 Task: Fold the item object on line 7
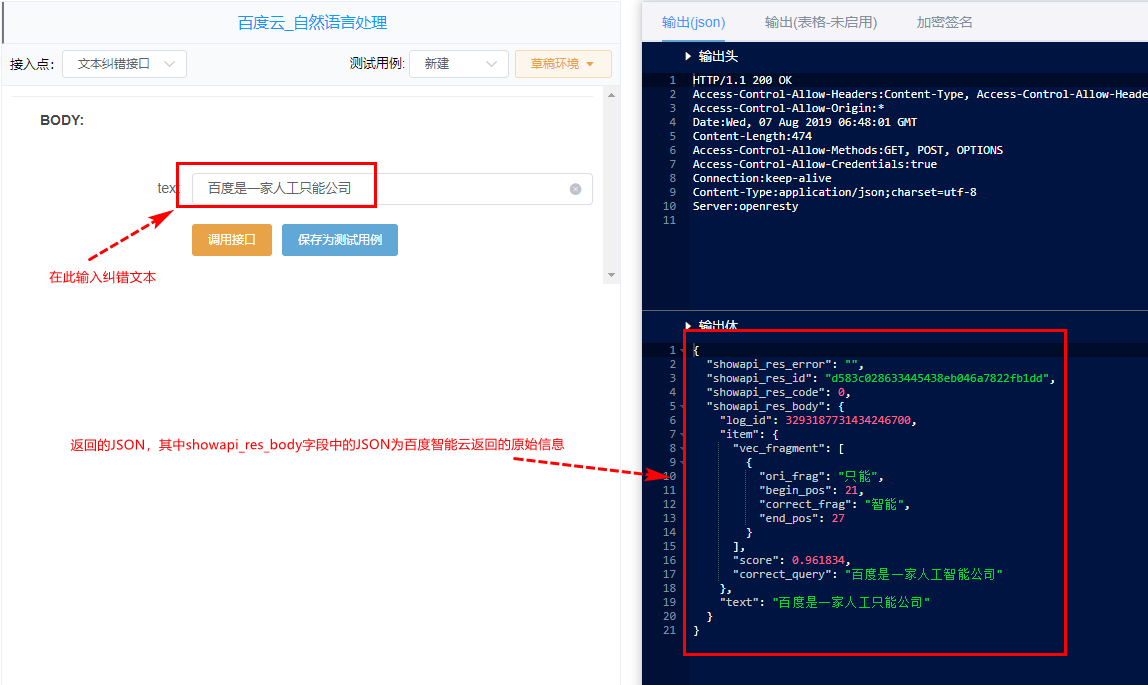pyautogui.click(x=682, y=435)
